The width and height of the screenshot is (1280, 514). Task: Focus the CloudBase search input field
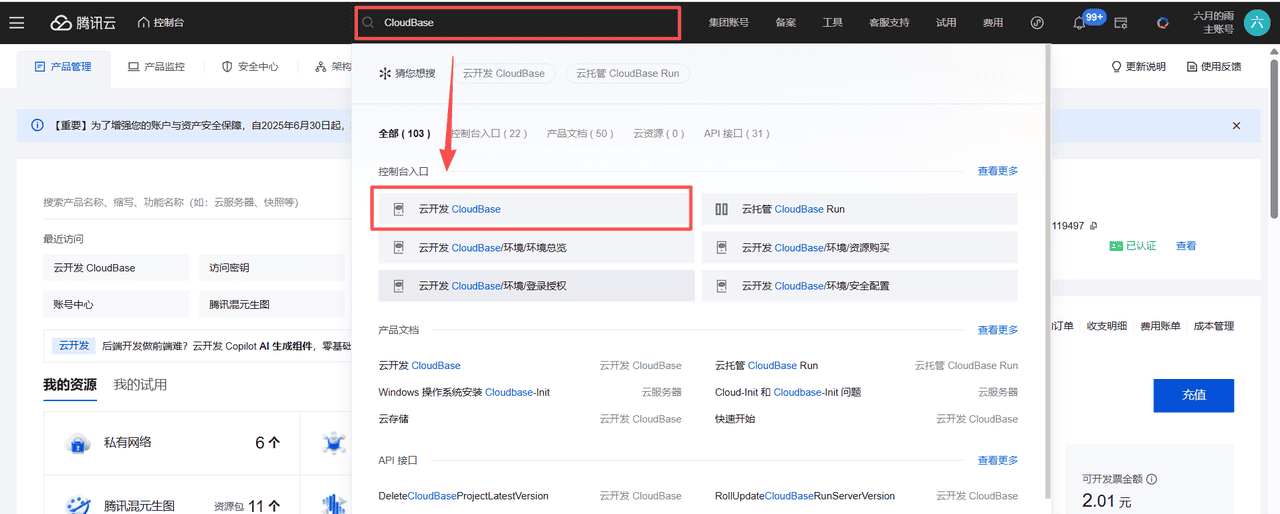point(518,22)
